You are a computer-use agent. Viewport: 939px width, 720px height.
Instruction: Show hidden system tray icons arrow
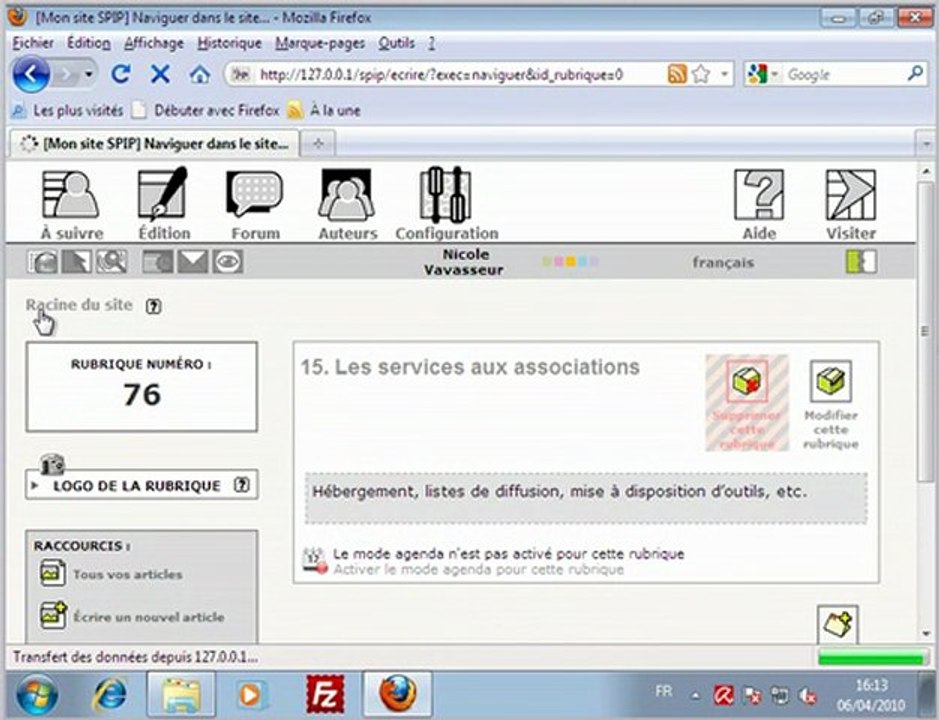point(695,695)
